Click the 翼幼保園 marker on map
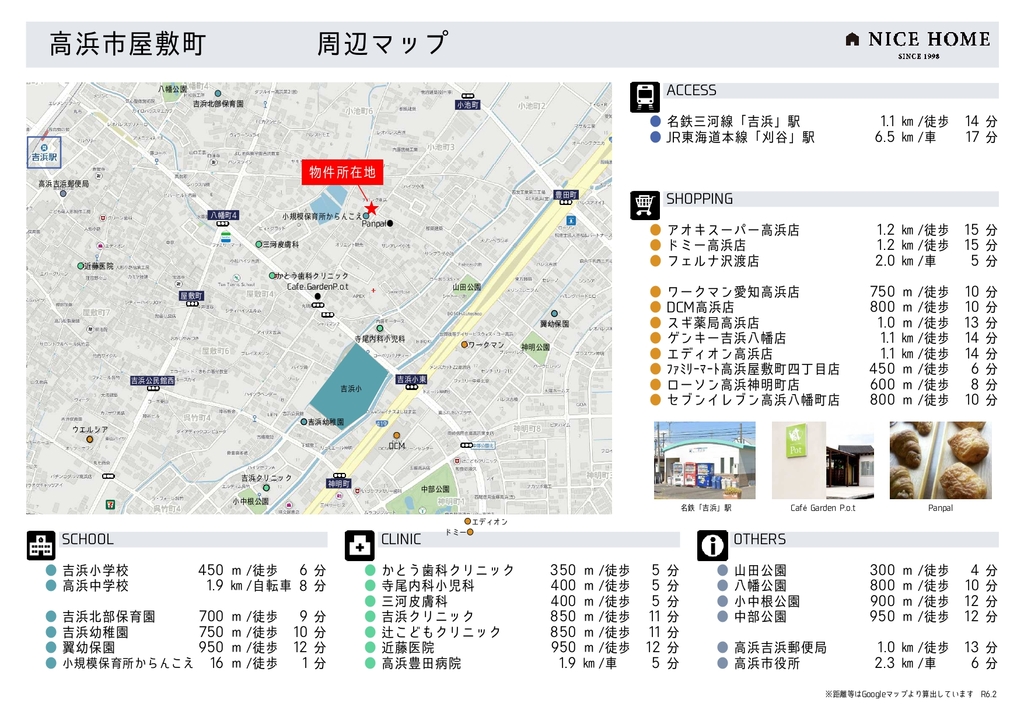 point(554,314)
